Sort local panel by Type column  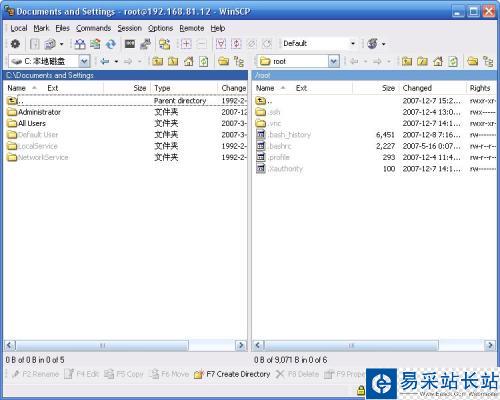pyautogui.click(x=184, y=88)
